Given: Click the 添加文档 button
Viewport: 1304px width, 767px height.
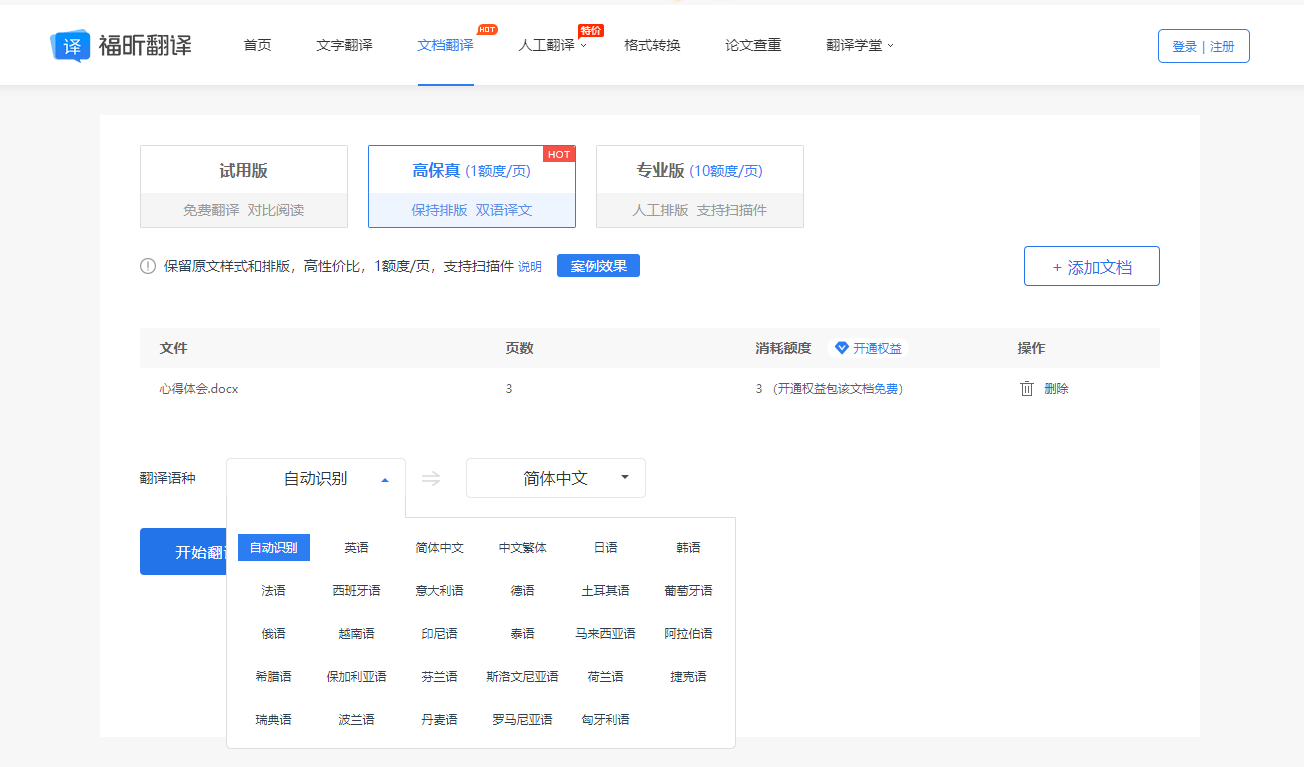Looking at the screenshot, I should click(x=1092, y=266).
